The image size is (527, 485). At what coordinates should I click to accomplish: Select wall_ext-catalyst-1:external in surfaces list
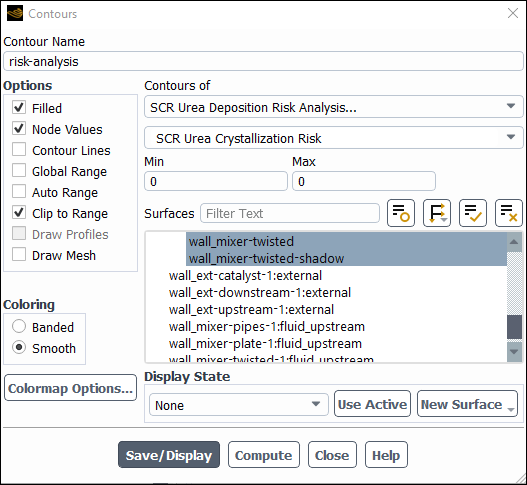tap(245, 276)
